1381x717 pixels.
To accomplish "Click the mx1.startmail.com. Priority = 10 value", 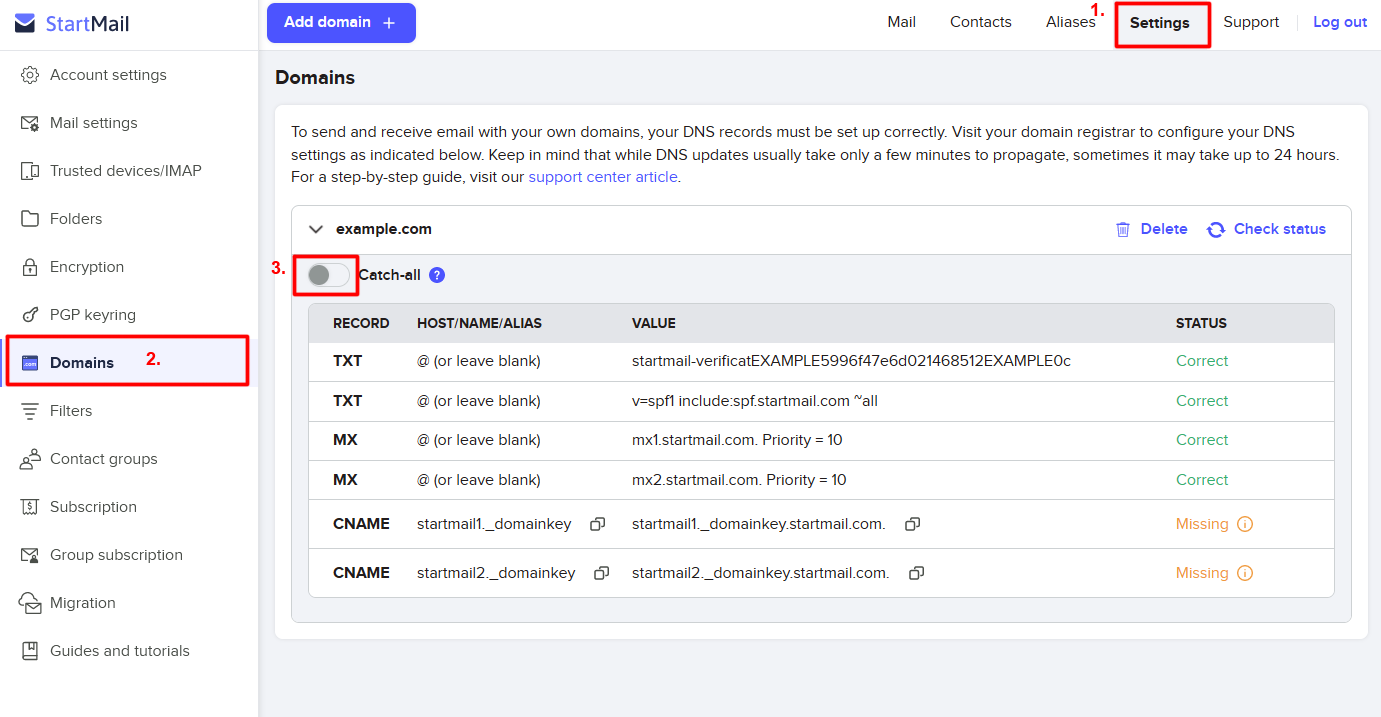I will [739, 440].
